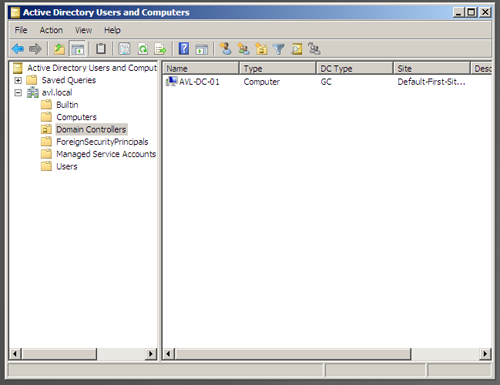Viewport: 500px width, 385px height.
Task: Open the Action menu
Action: click(x=51, y=30)
